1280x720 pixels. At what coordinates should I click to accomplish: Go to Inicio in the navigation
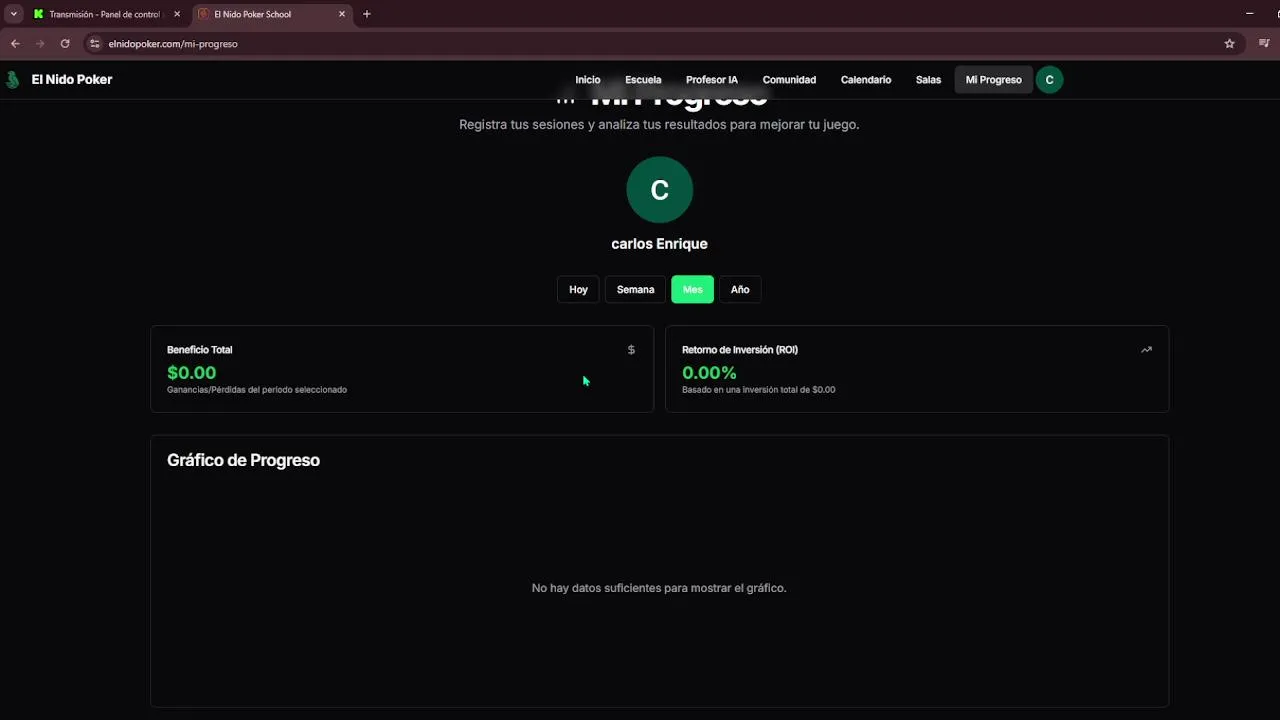coord(588,80)
